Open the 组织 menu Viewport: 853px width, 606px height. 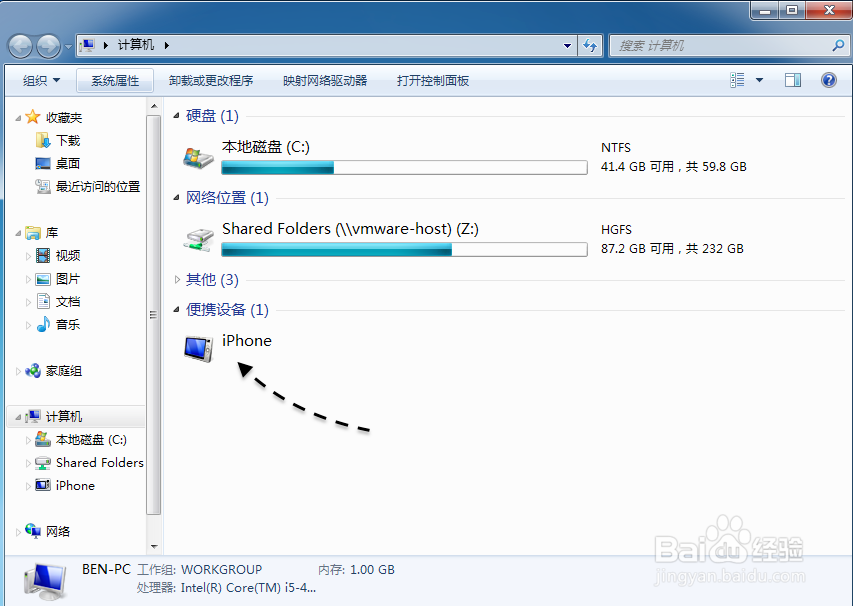click(41, 81)
